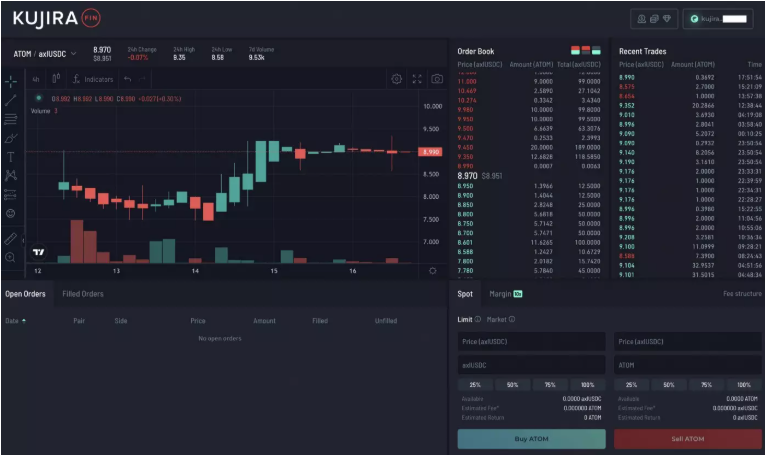The width and height of the screenshot is (765, 455).
Task: Click the 8.990 current price label on chart axis
Action: pyautogui.click(x=430, y=152)
